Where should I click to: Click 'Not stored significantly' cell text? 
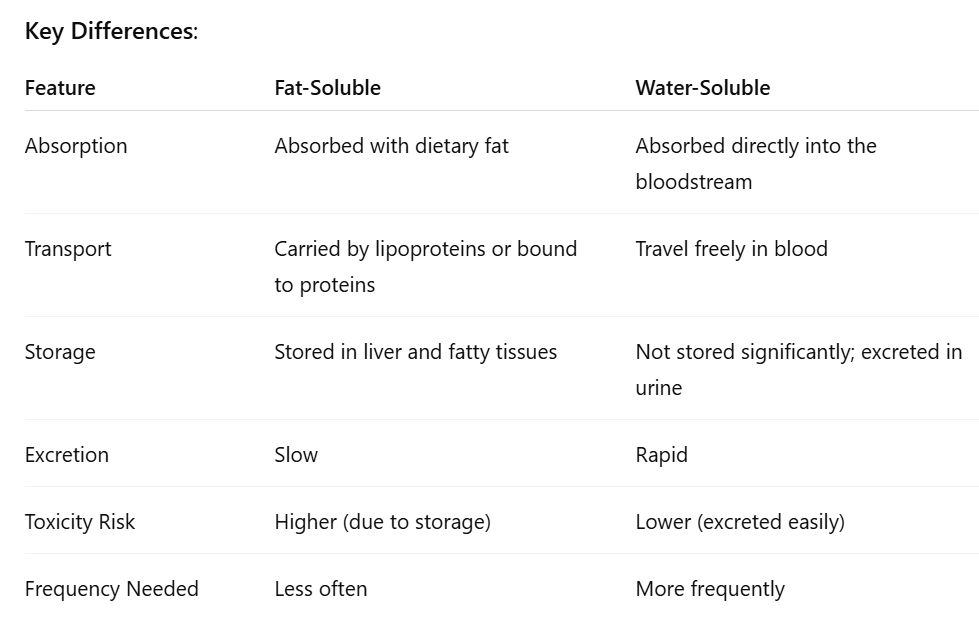pyautogui.click(x=799, y=369)
